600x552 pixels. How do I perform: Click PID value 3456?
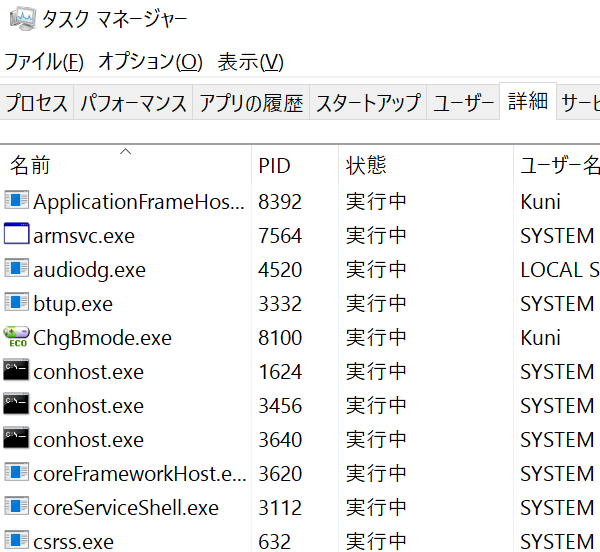280,405
